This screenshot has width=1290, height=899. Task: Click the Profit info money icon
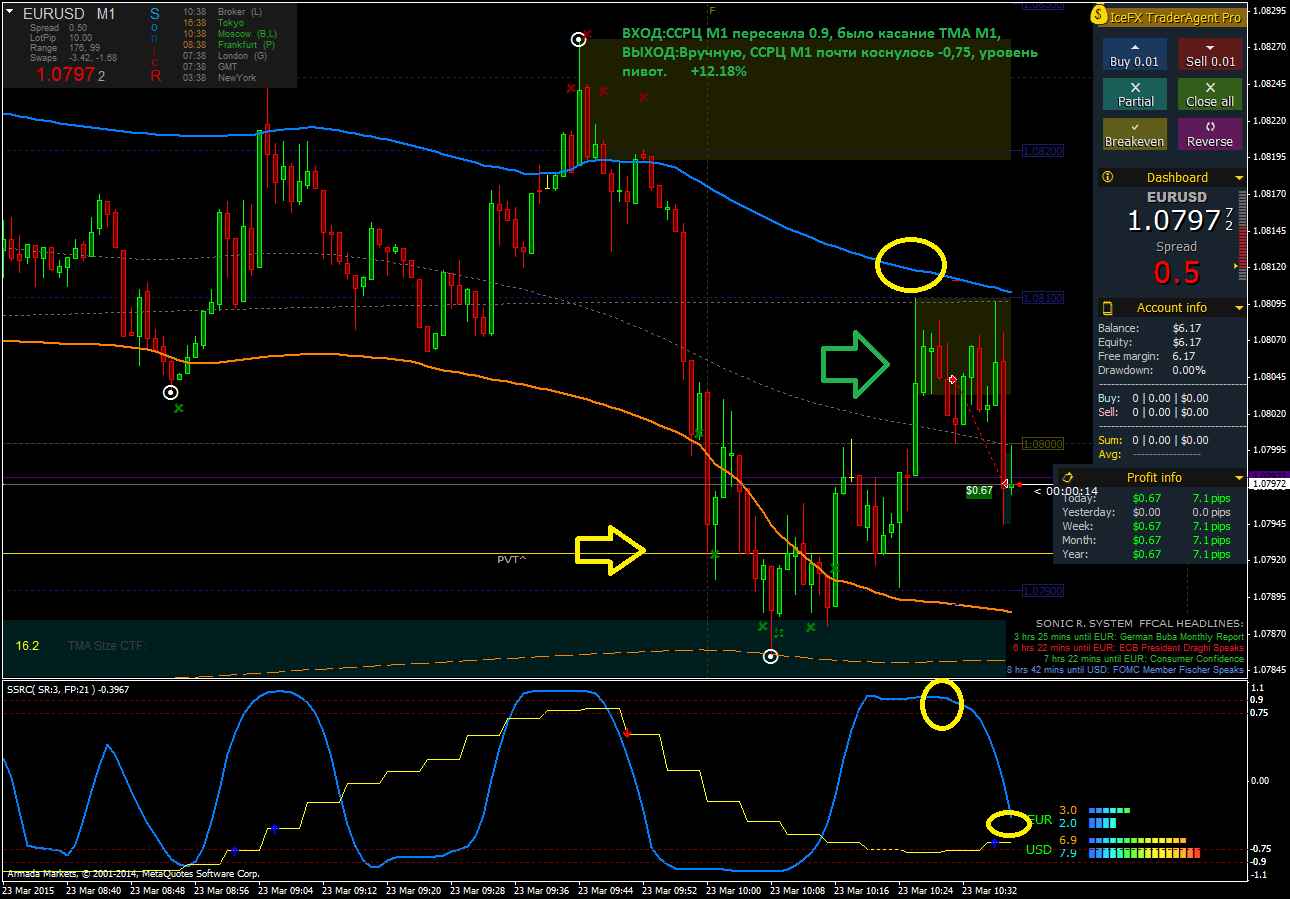coord(1068,477)
